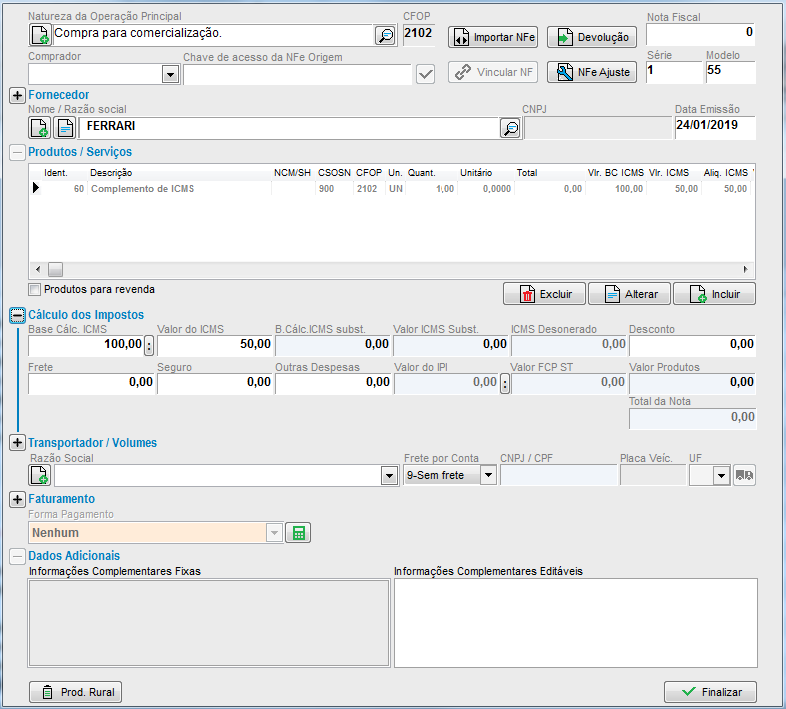Click checkmark to validate NFe access key
Image resolution: width=786 pixels, height=709 pixels.
point(425,74)
